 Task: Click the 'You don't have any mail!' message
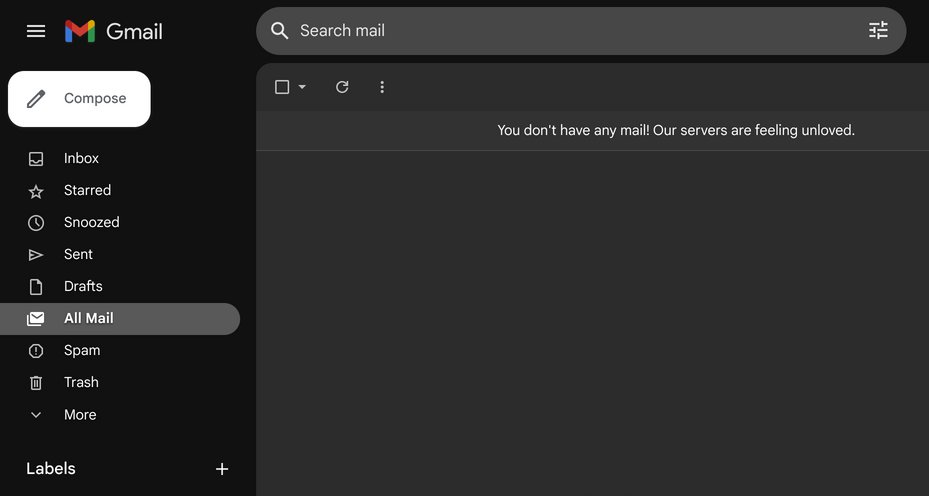[676, 130]
